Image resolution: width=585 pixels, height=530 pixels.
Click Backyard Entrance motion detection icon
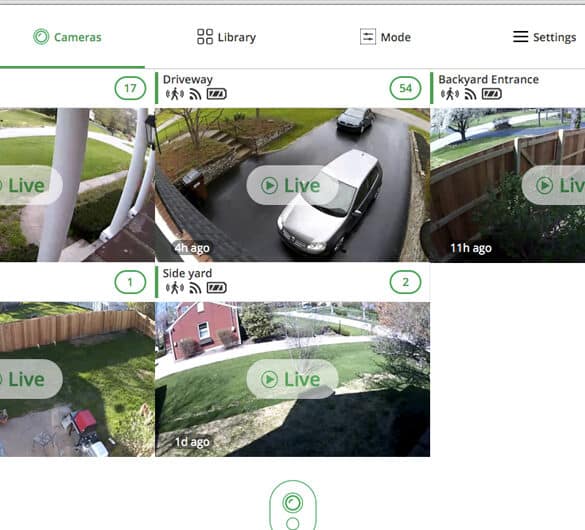click(x=450, y=94)
